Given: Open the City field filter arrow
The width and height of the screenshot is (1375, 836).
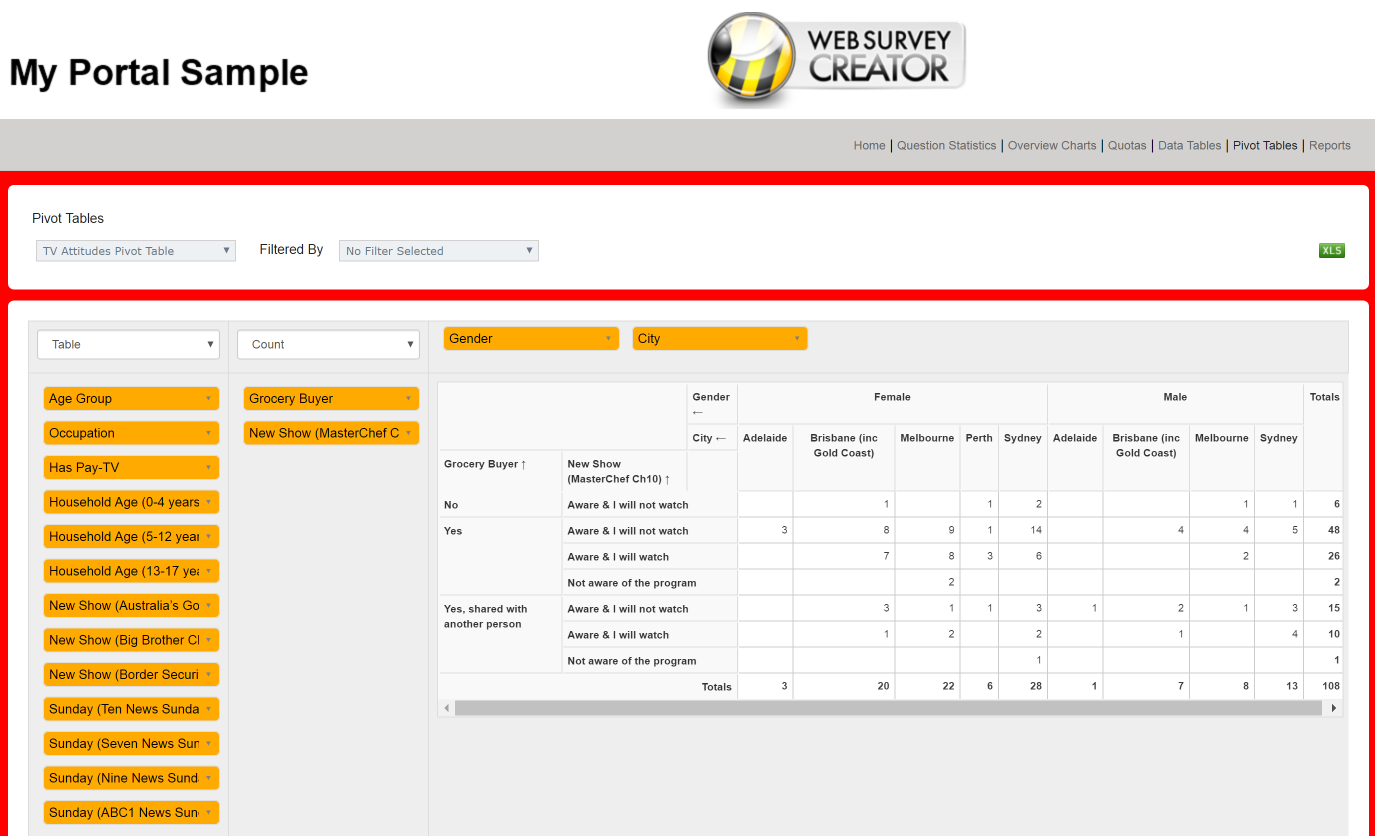Looking at the screenshot, I should tap(797, 339).
